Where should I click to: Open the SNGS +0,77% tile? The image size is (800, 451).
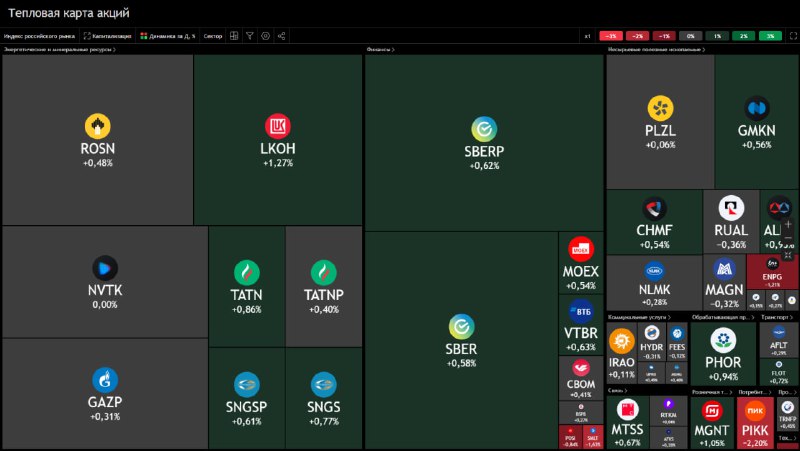324,398
